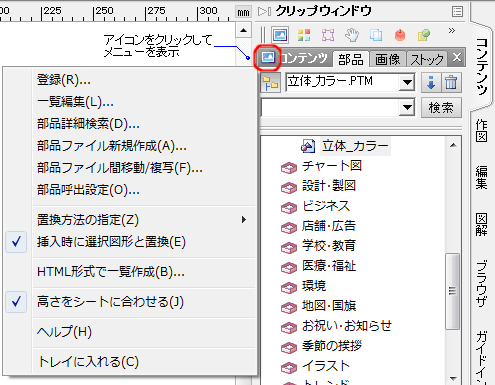This screenshot has height=385, width=495.
Task: Click the 検索 search button
Action: pyautogui.click(x=441, y=108)
